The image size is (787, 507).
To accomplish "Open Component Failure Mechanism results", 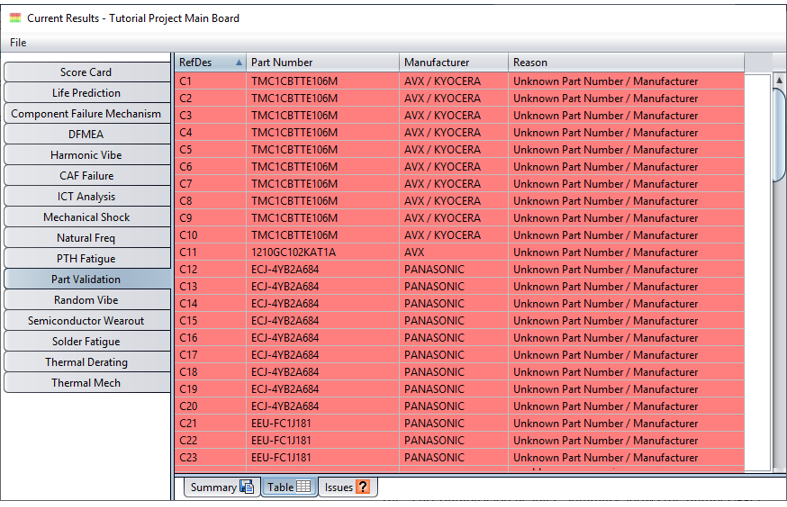I will 86,113.
